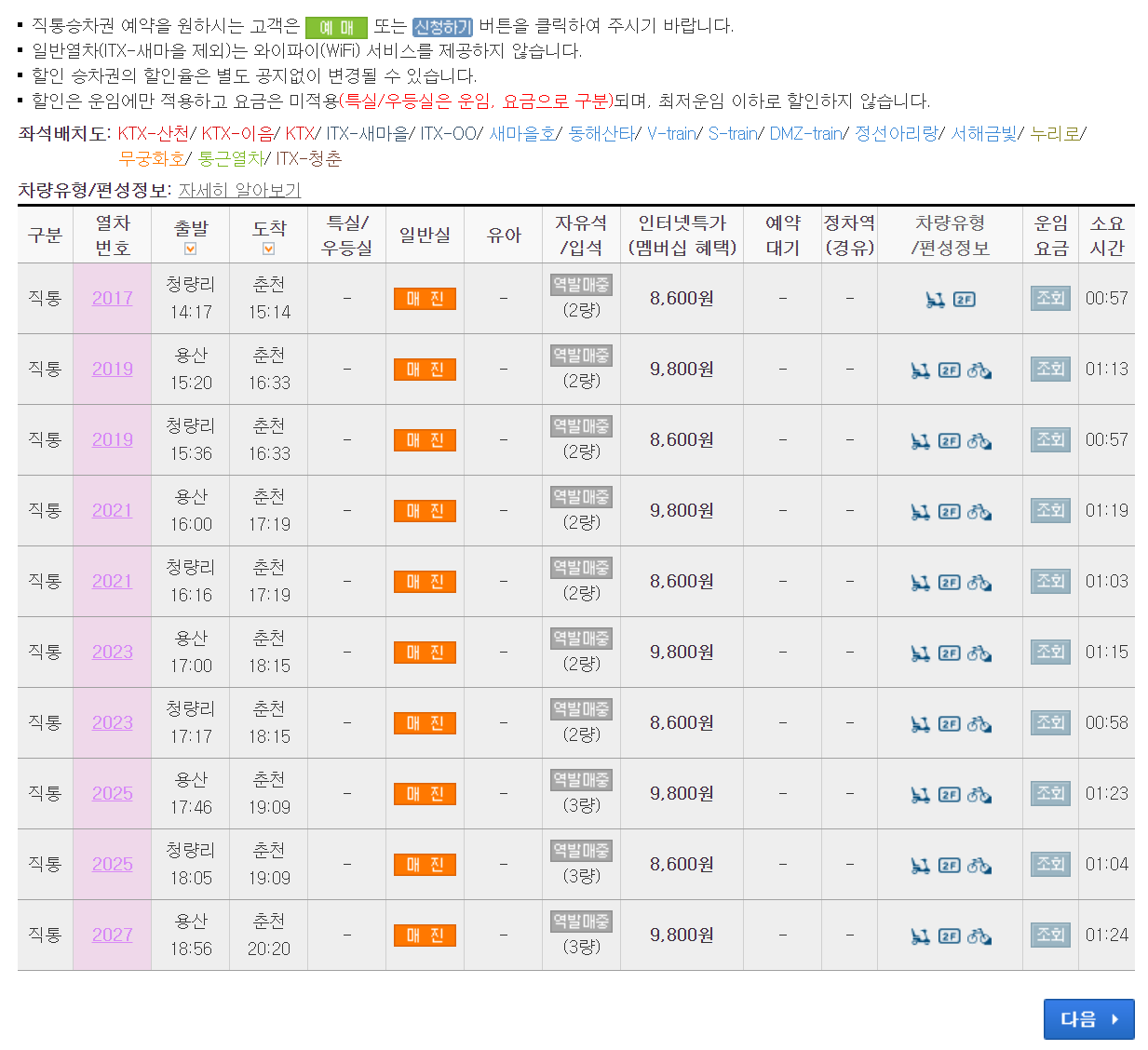Image resolution: width=1148 pixels, height=1050 pixels.
Task: Open the 통근열차 seat layout link
Action: tap(231, 159)
